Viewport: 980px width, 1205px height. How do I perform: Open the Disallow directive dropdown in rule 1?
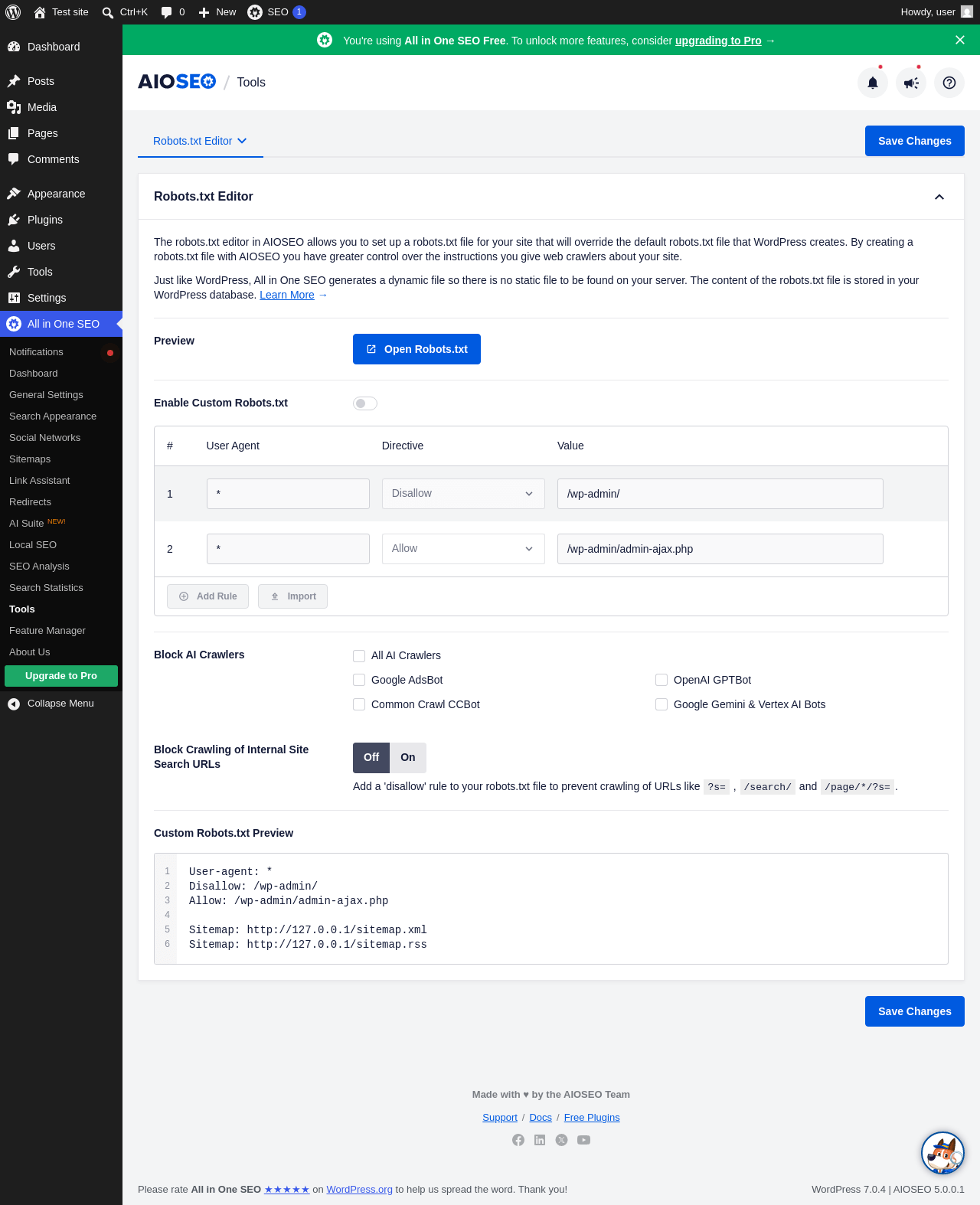pos(463,494)
